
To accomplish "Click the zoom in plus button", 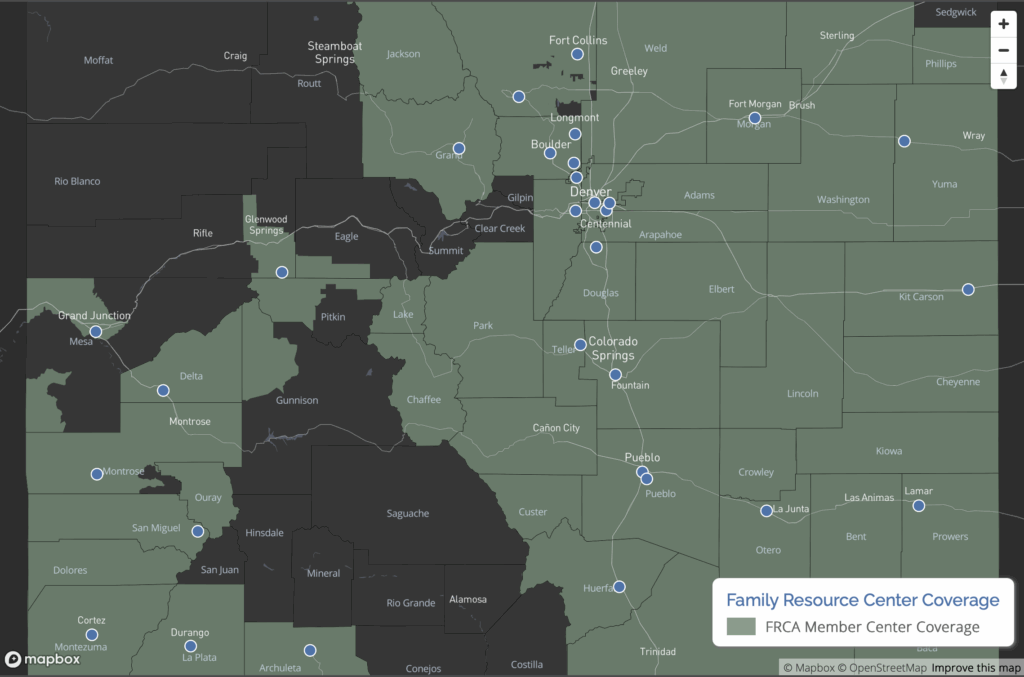I will [1003, 24].
